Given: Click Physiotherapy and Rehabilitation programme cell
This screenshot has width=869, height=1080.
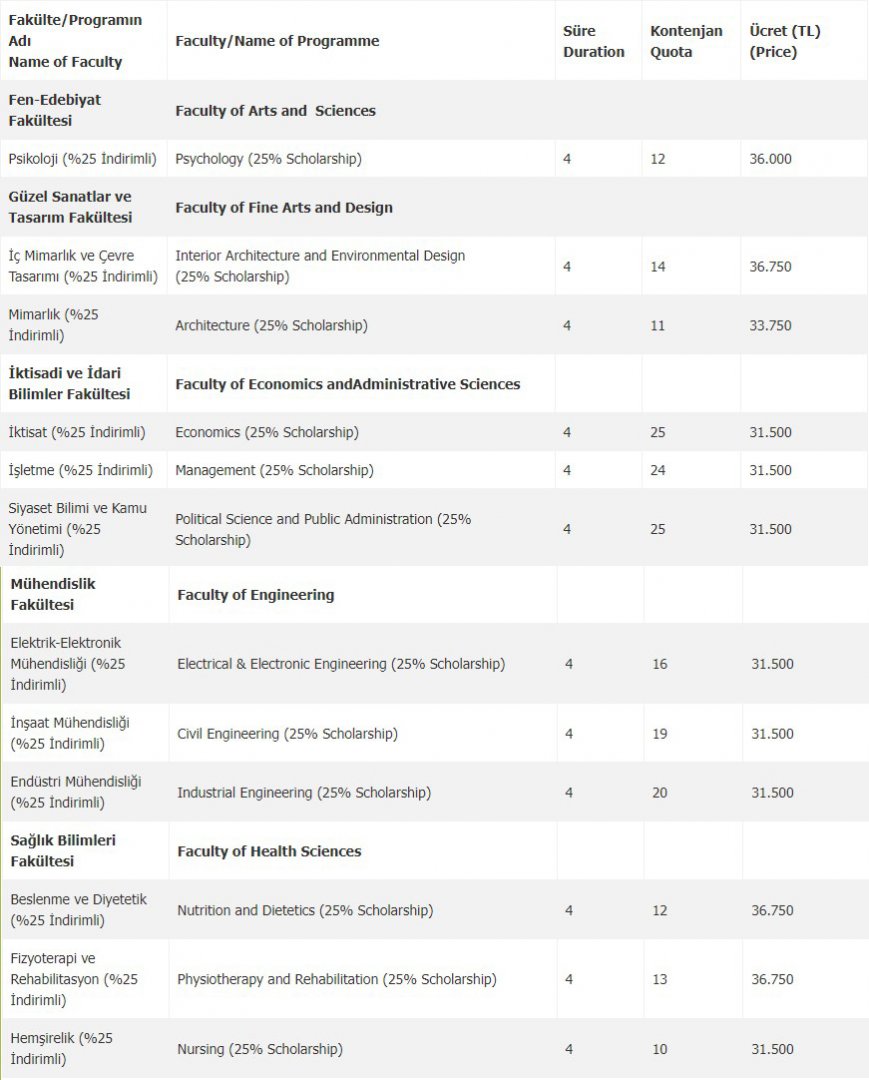Looking at the screenshot, I should coord(337,980).
